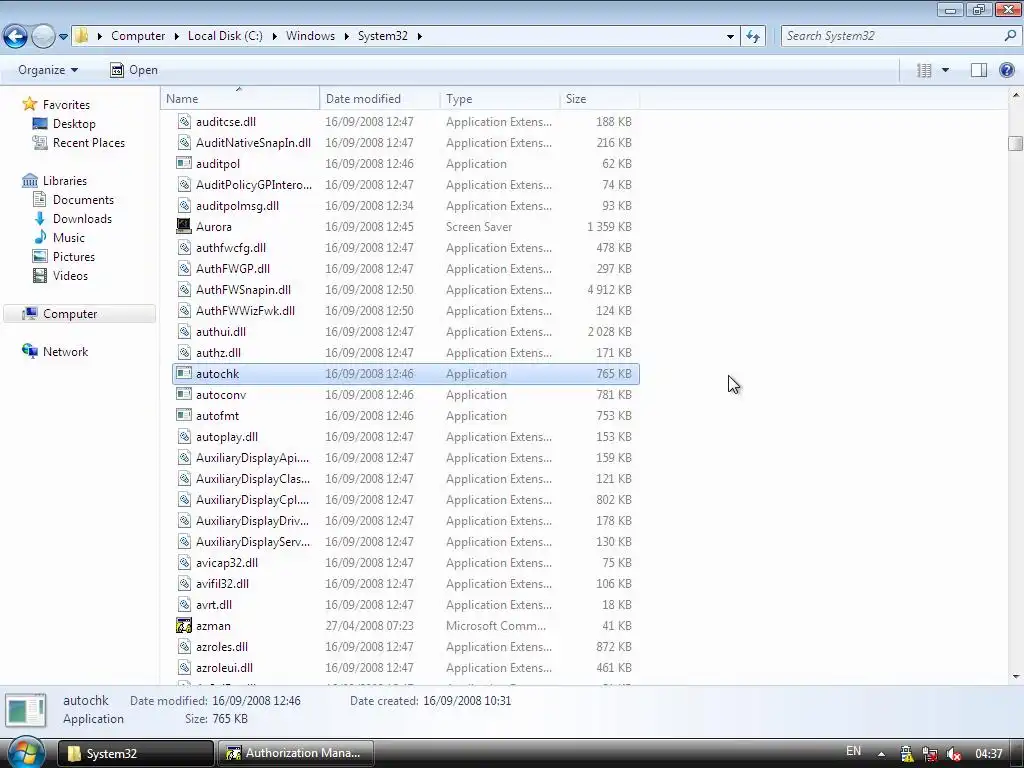Select file autoplay.dll
This screenshot has height=768, width=1024.
click(406, 437)
